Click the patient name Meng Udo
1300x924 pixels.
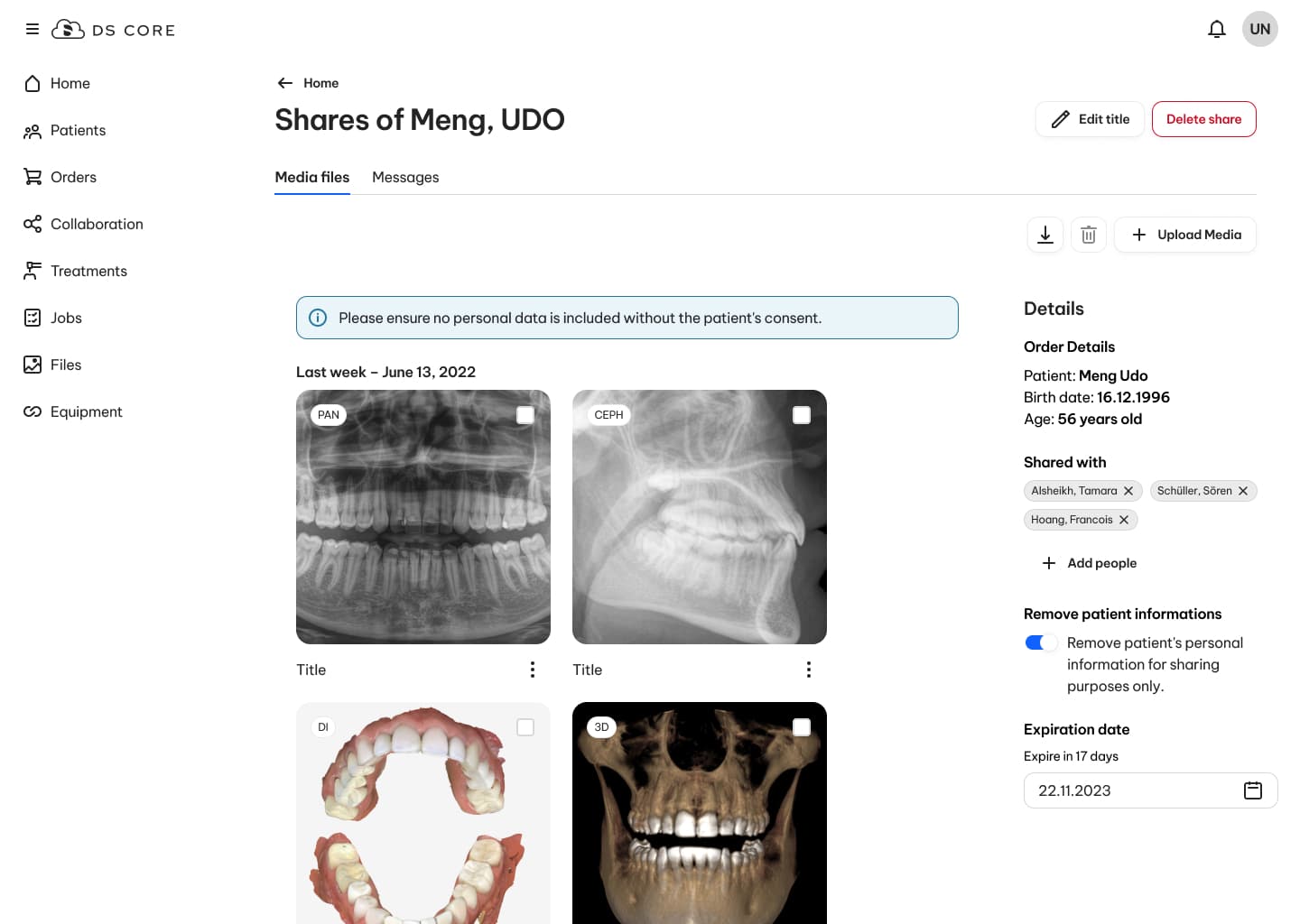[1113, 375]
